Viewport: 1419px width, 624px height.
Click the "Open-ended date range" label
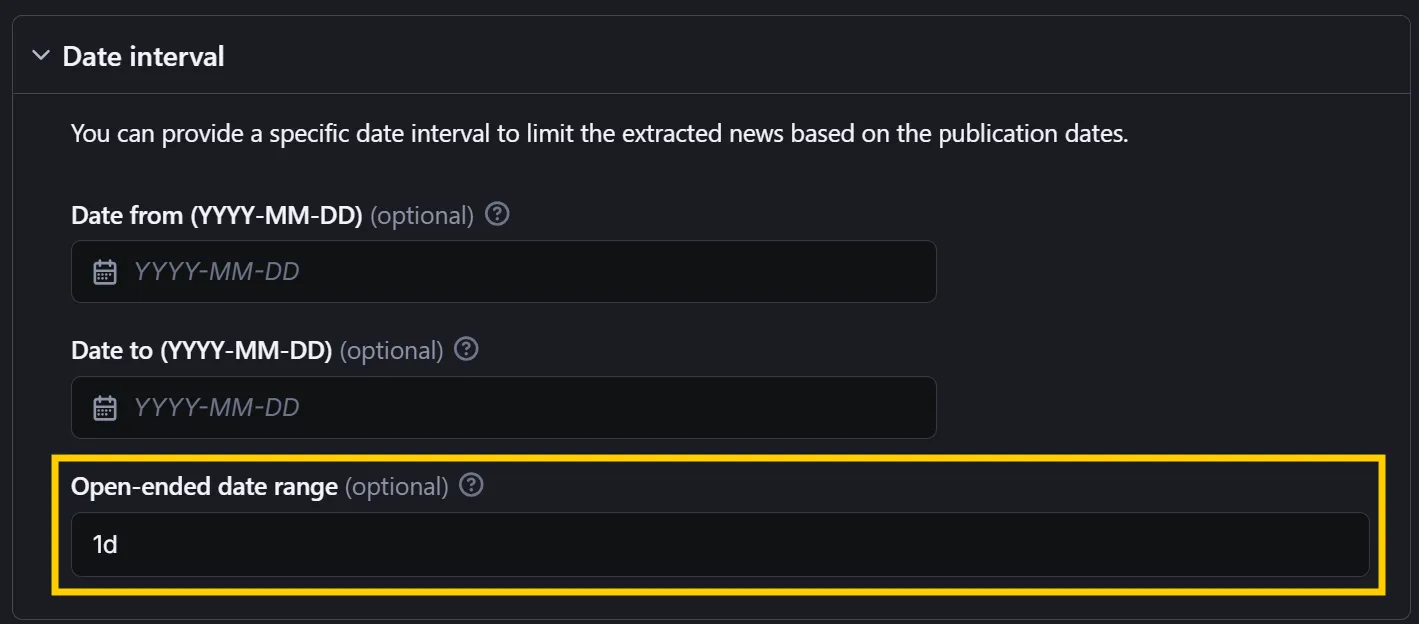pos(204,487)
